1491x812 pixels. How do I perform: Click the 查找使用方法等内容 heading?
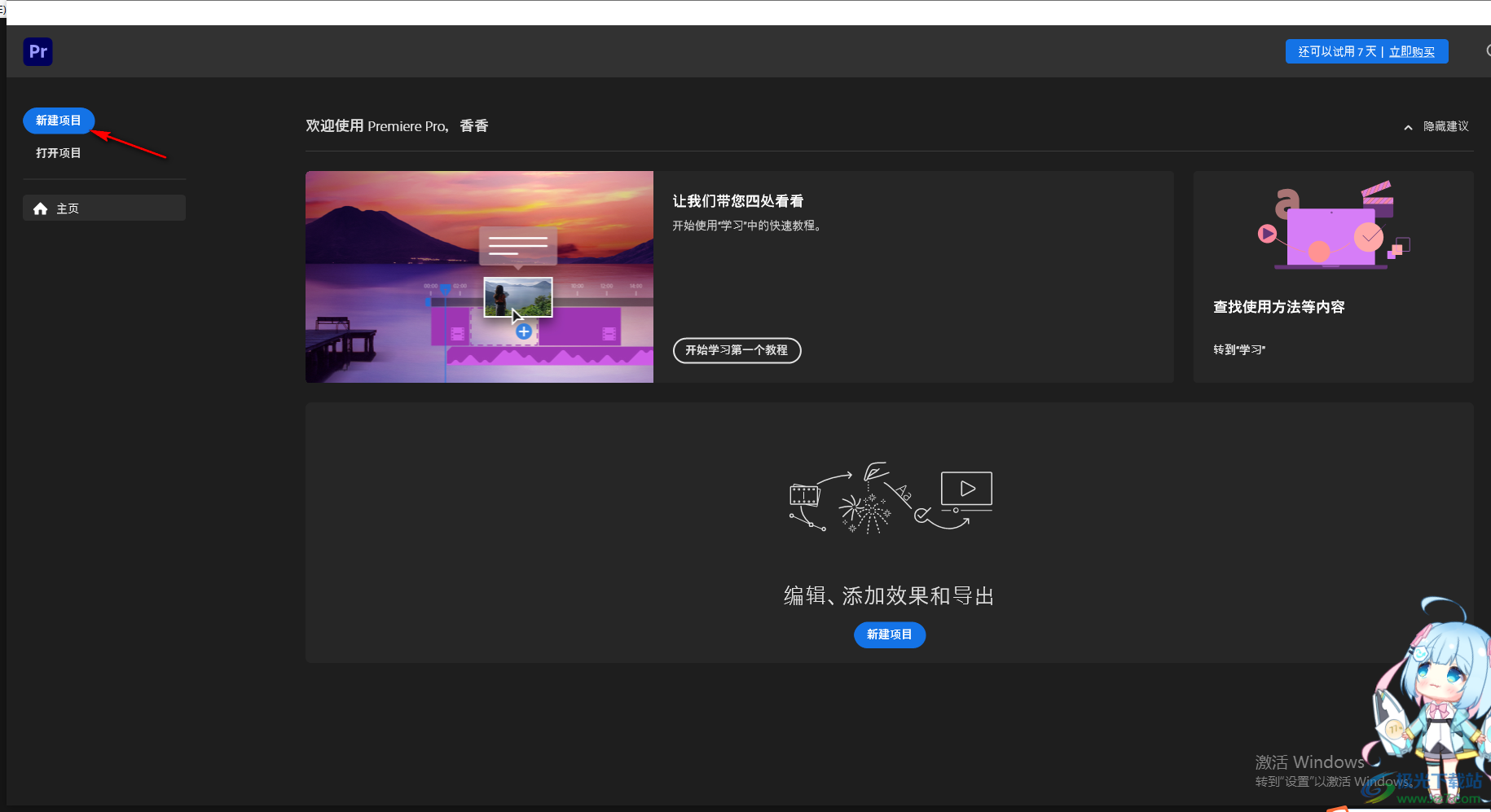pos(1278,307)
